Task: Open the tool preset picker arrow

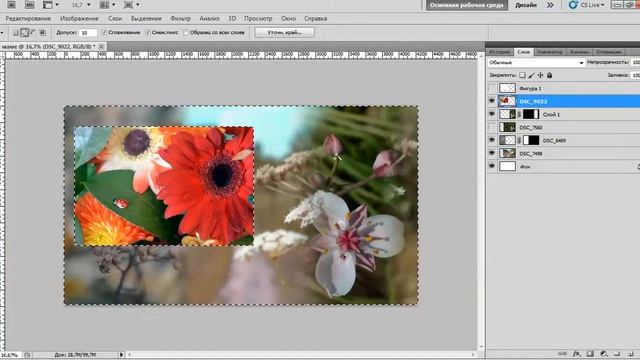Action: pos(2,33)
